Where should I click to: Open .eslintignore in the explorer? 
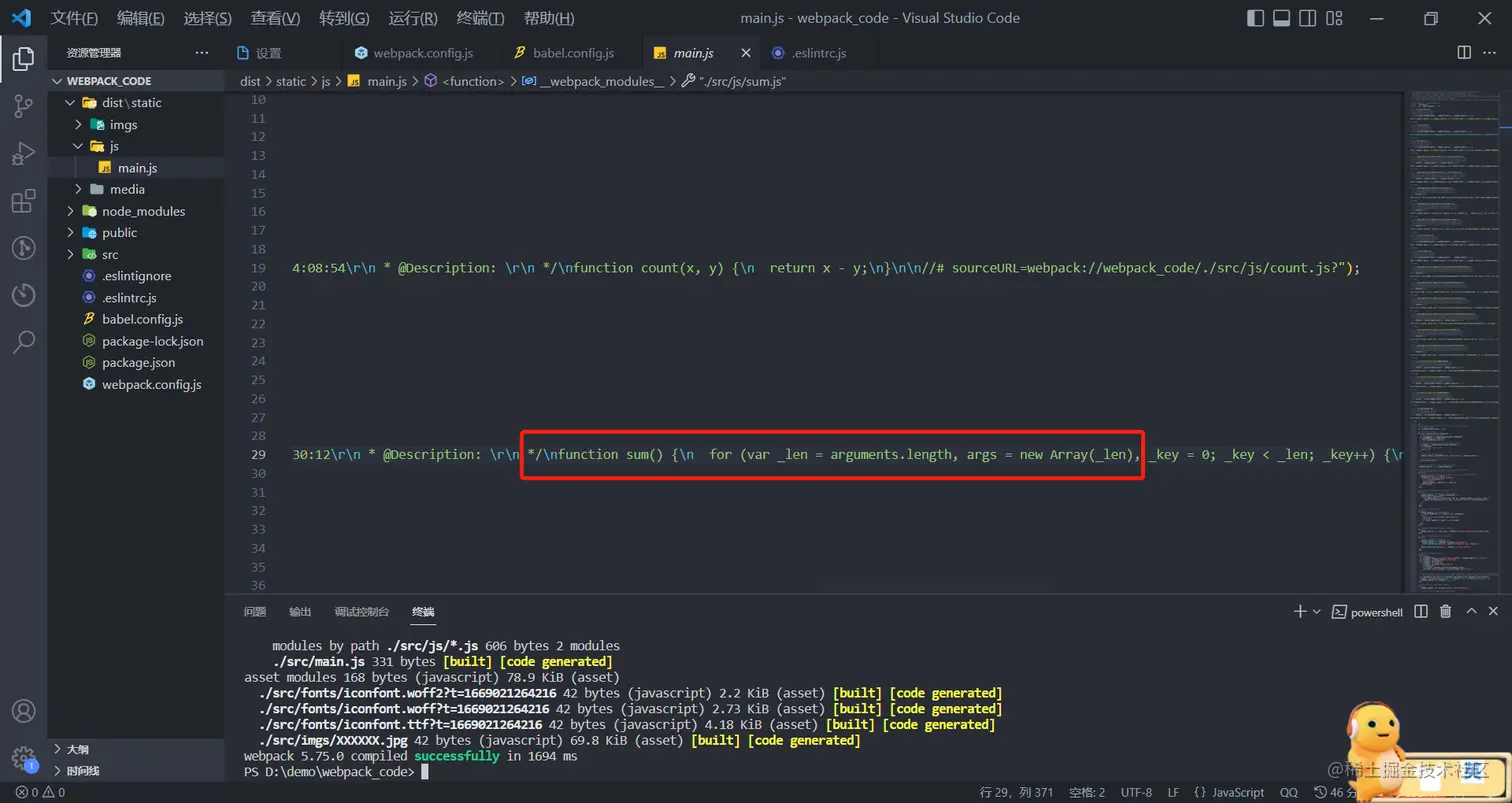136,276
